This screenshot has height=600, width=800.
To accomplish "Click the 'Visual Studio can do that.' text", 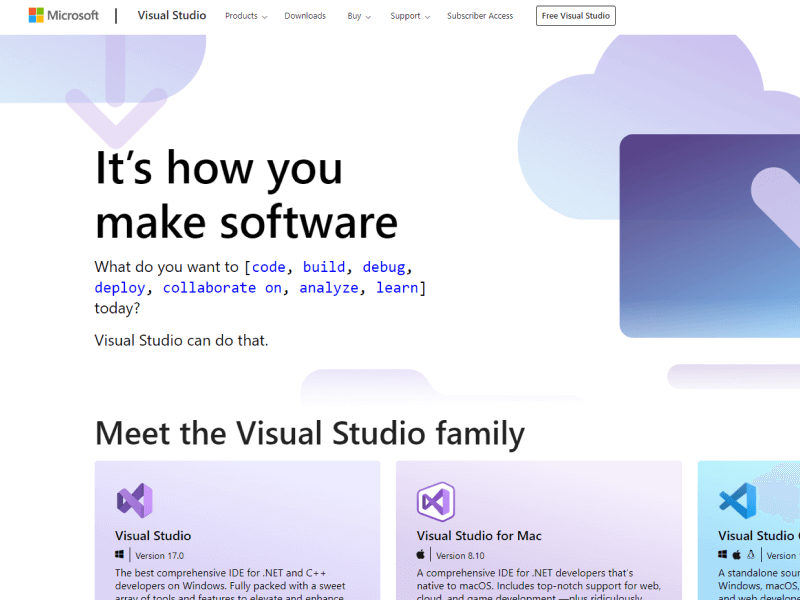I will (x=181, y=340).
